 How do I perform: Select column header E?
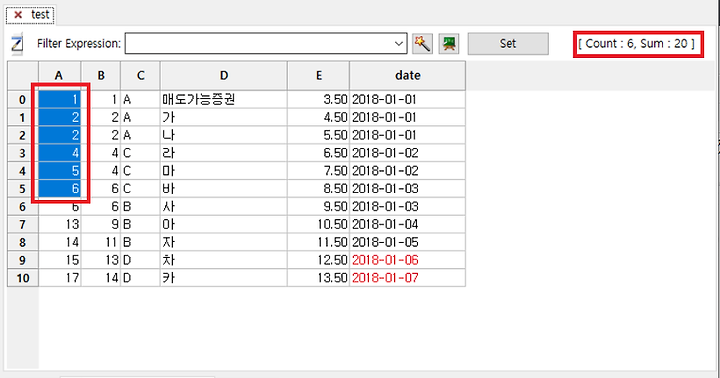coord(319,75)
